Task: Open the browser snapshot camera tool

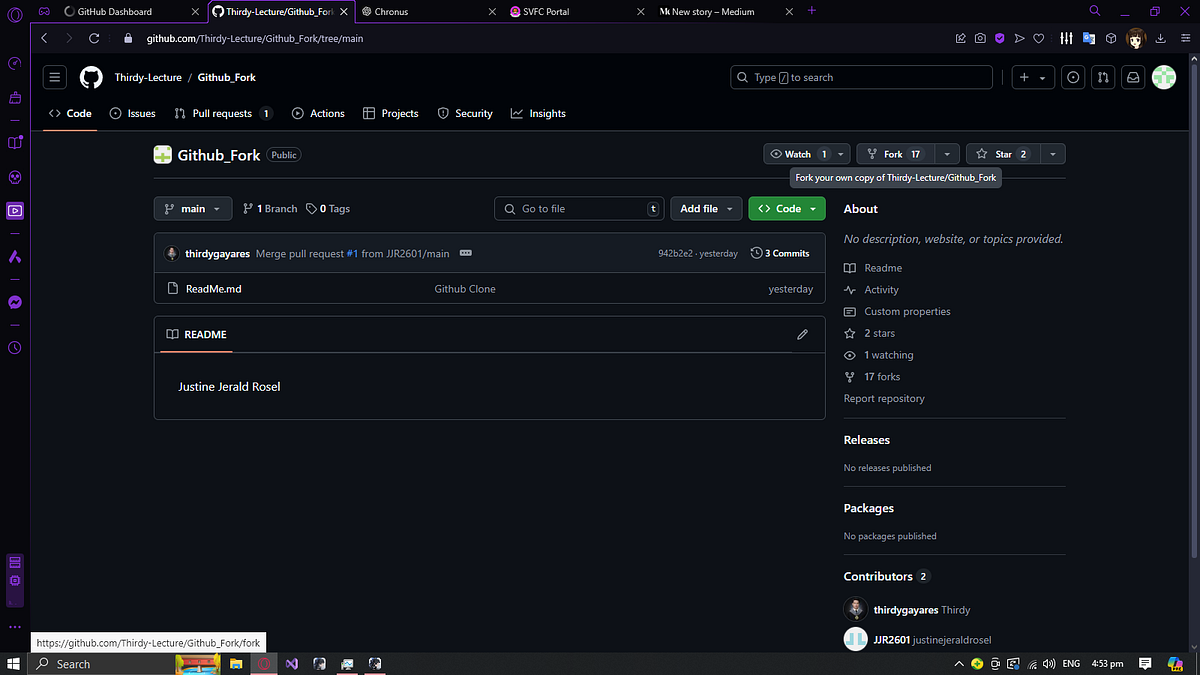Action: (x=979, y=38)
